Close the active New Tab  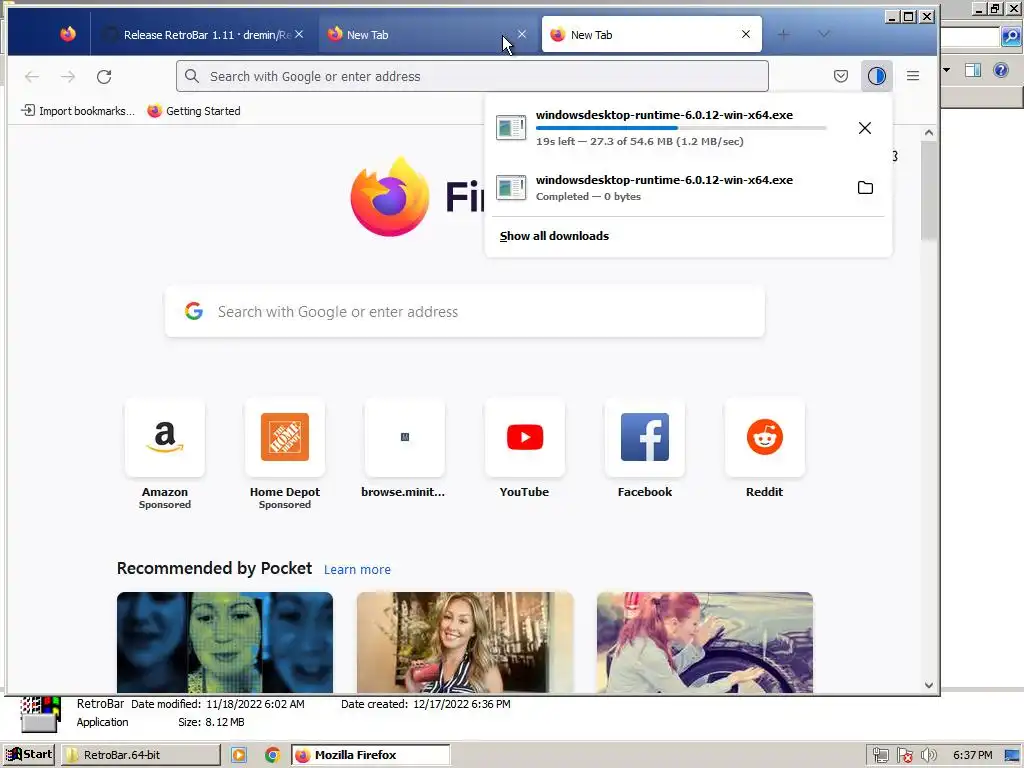tap(746, 34)
